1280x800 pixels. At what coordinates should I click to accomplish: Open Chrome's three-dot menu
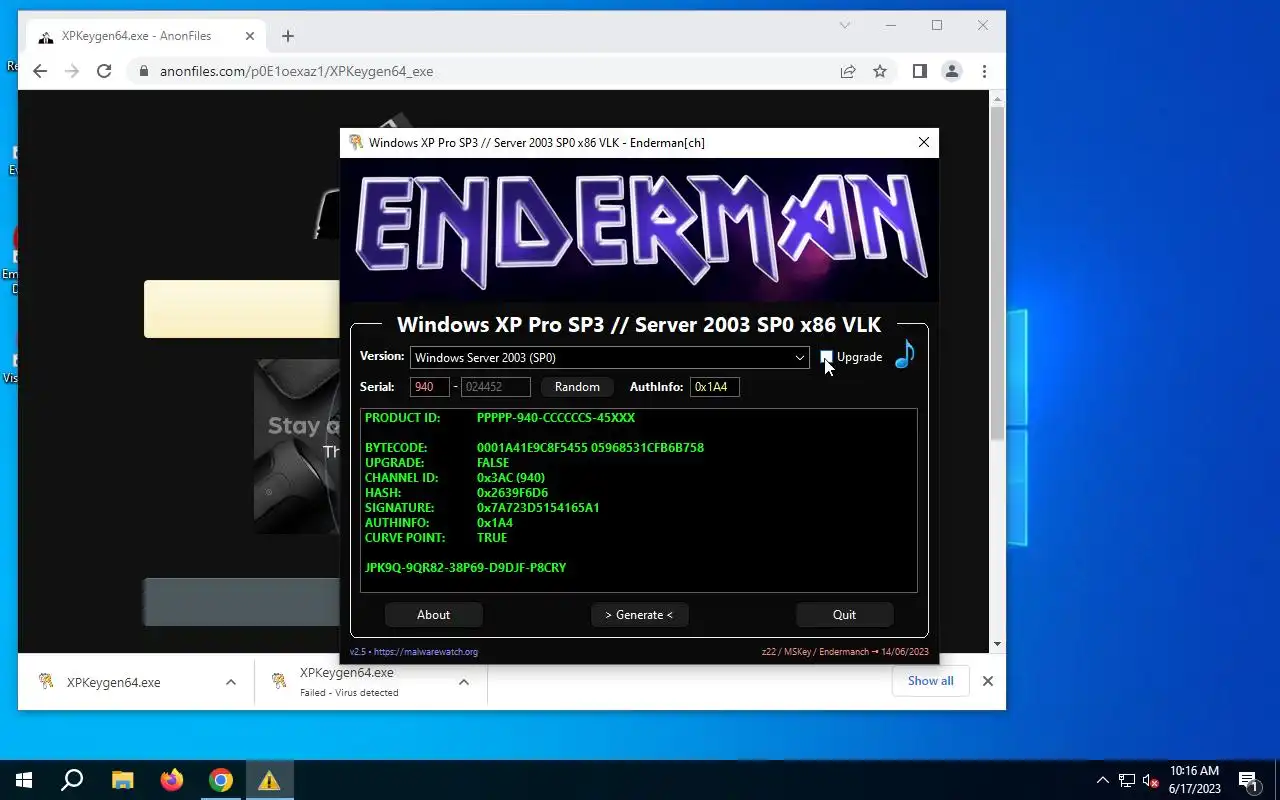click(x=984, y=71)
